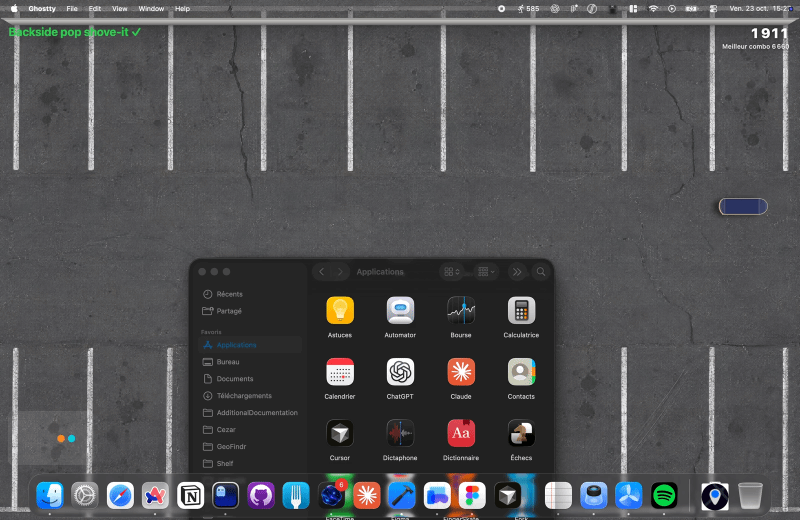This screenshot has height=520, width=800.
Task: Open the Help menu
Action: pyautogui.click(x=182, y=8)
